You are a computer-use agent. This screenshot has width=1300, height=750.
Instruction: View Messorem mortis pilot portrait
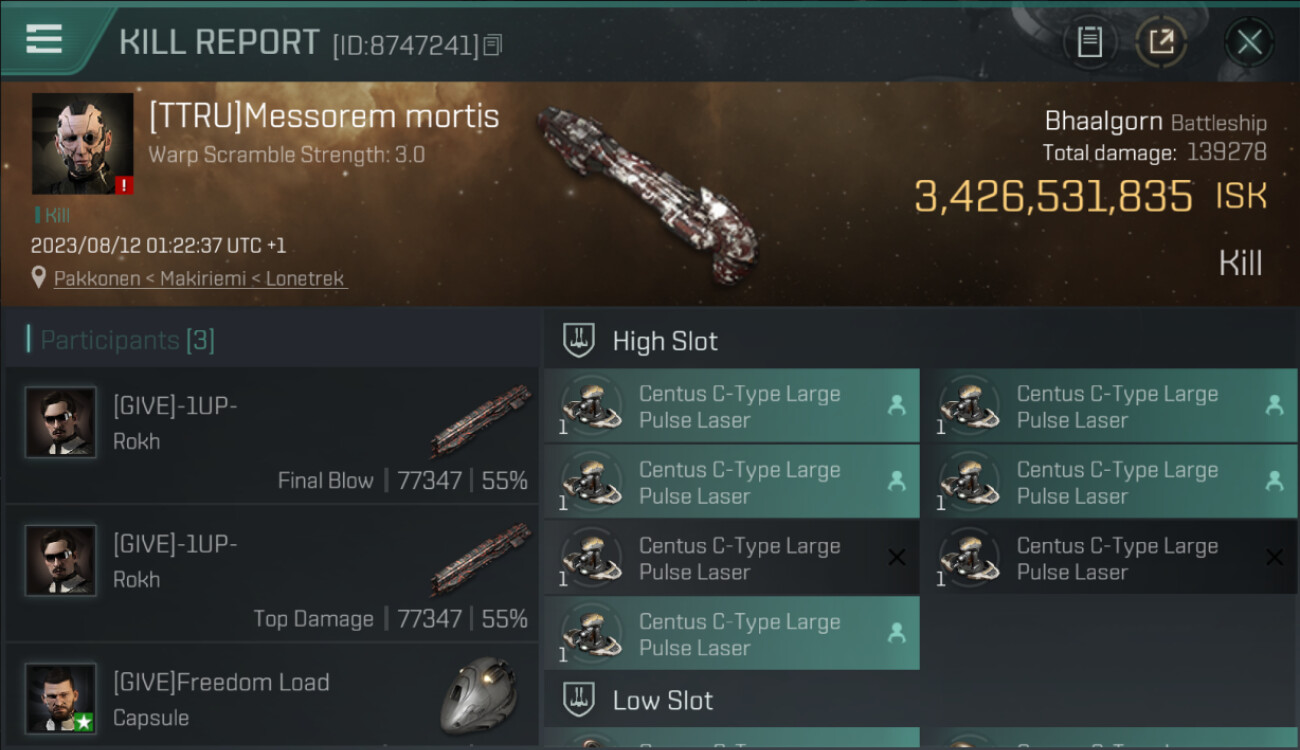[82, 143]
